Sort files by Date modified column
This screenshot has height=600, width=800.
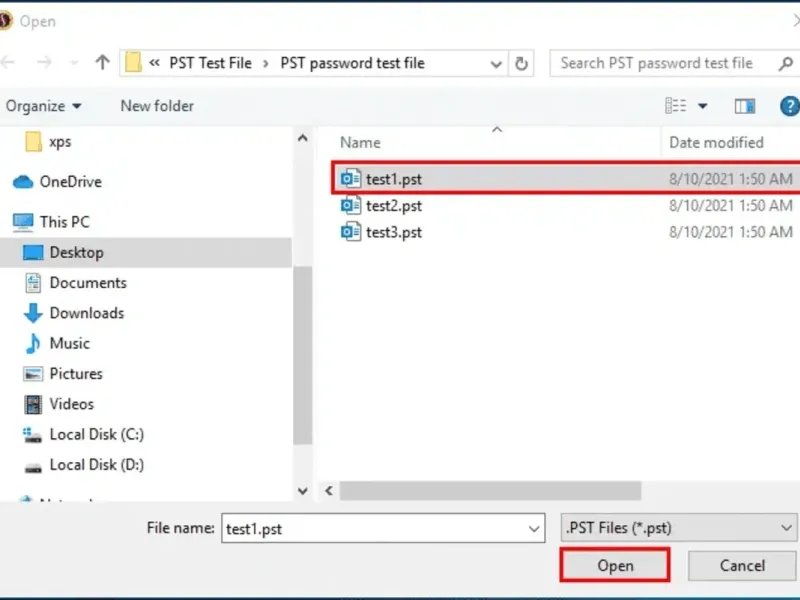(x=716, y=143)
